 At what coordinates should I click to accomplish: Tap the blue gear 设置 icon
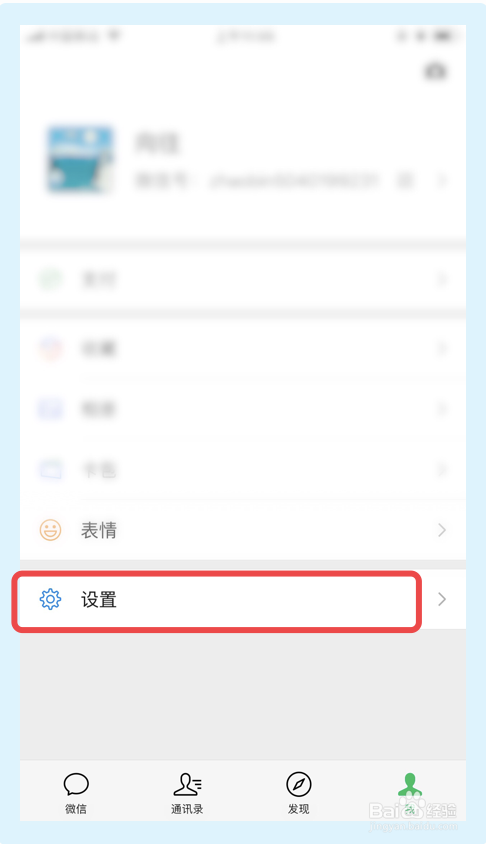pos(51,599)
